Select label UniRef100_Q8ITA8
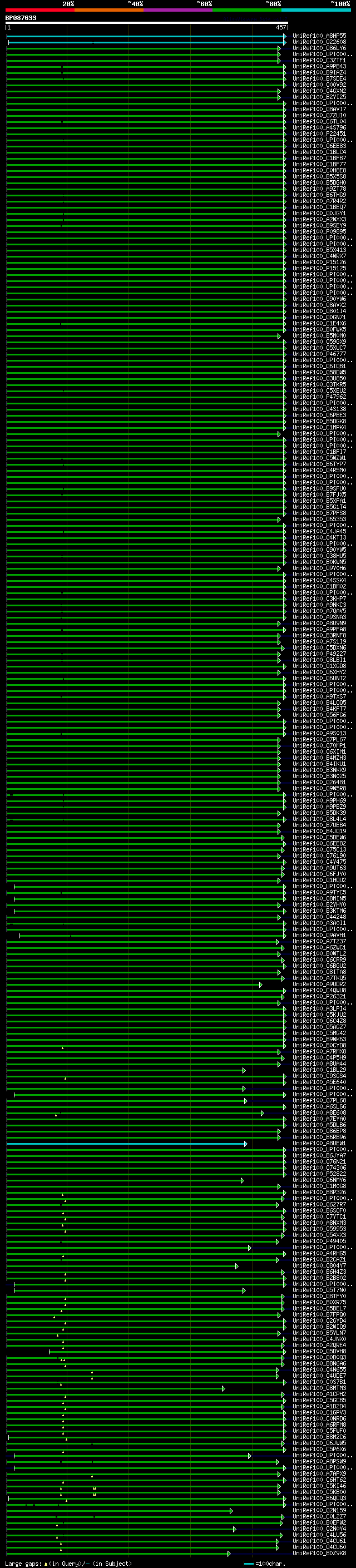356x1568 pixels. (x=319, y=972)
